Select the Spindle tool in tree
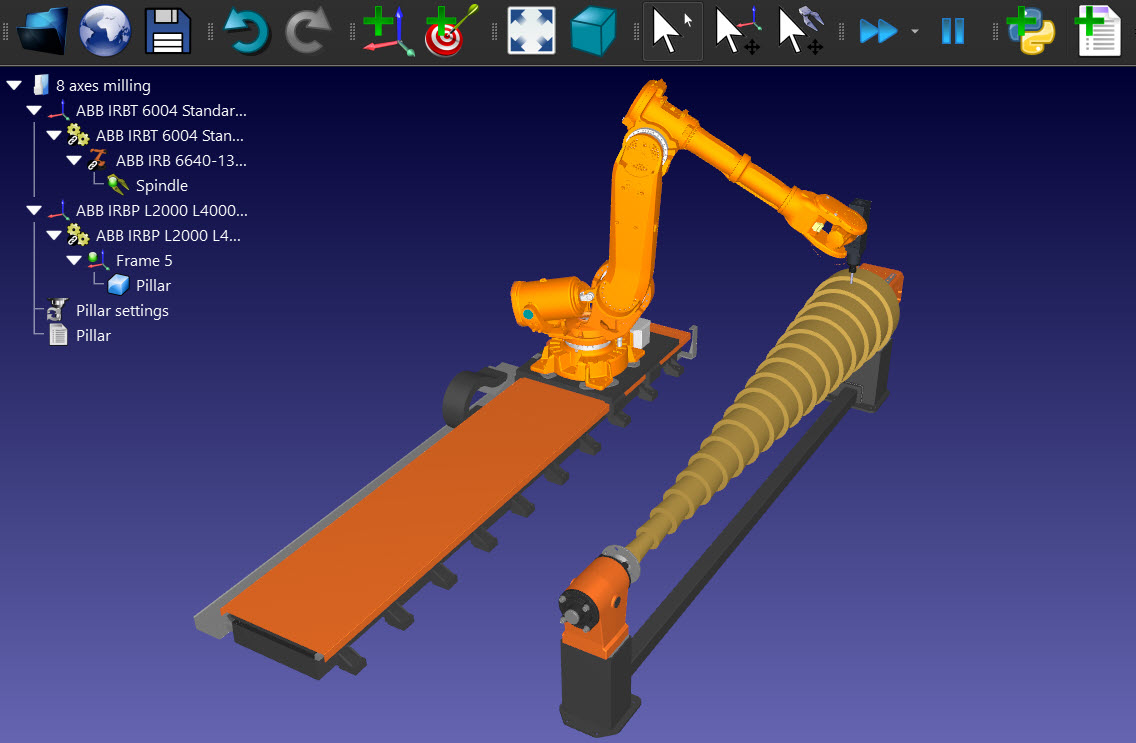This screenshot has width=1136, height=743. tap(161, 186)
